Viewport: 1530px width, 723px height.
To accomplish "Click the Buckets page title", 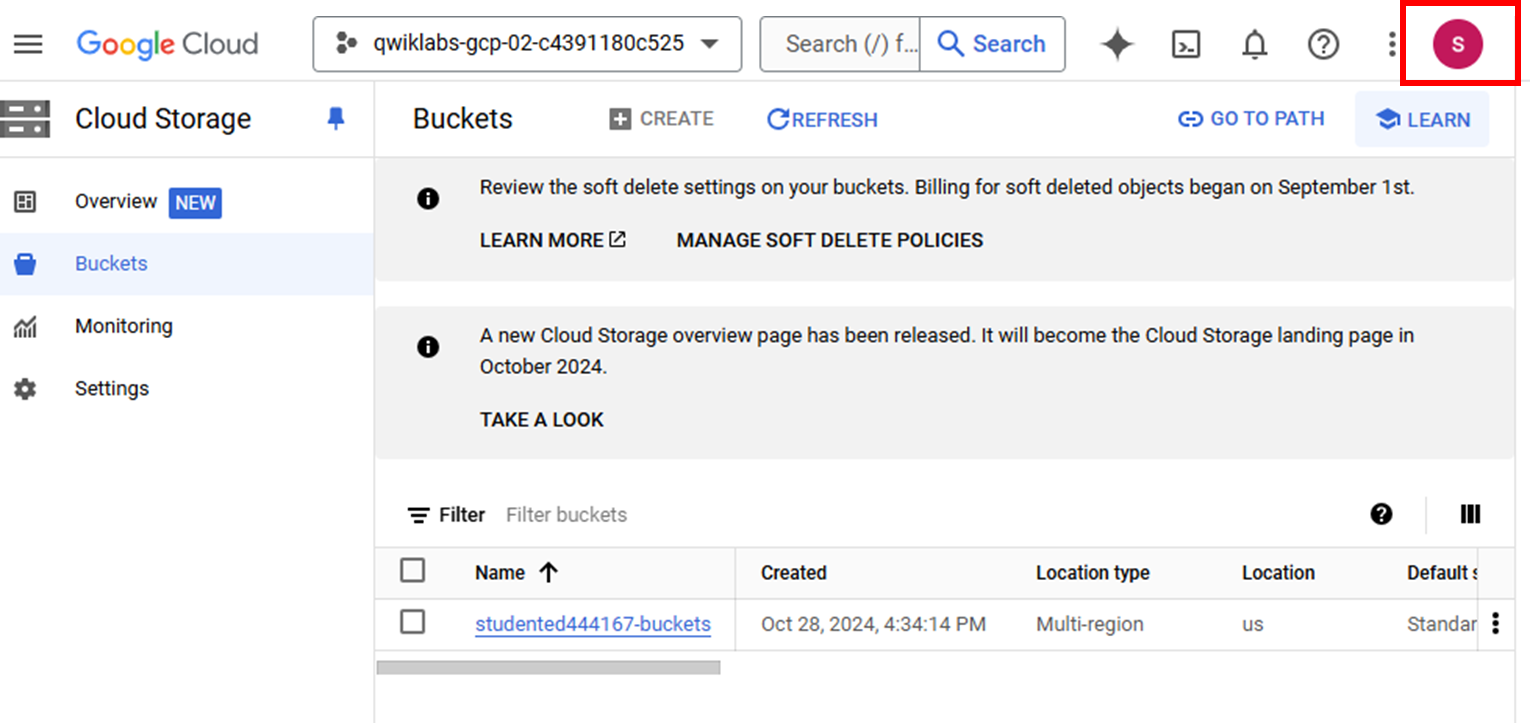I will coord(463,119).
